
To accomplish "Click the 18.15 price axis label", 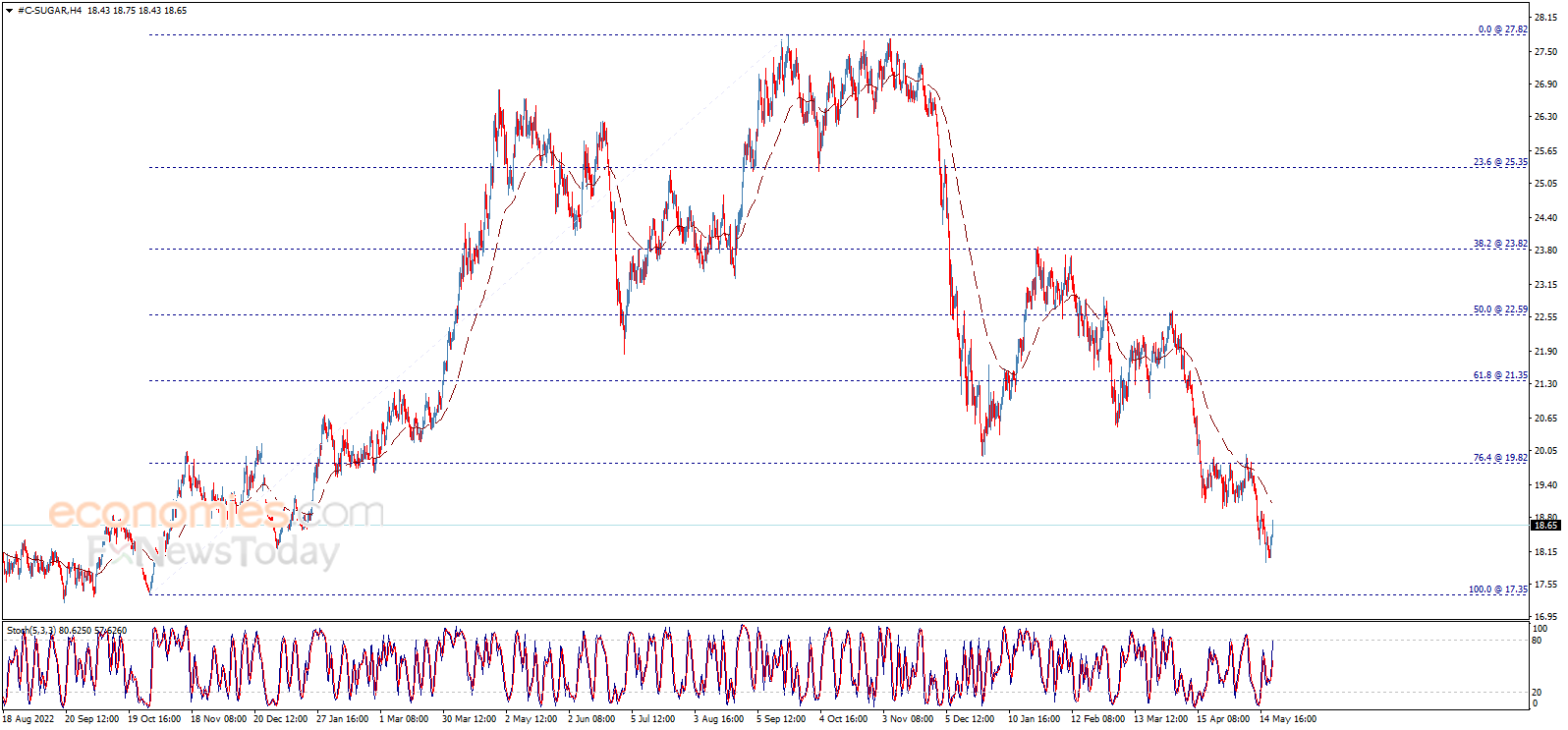I will point(1545,551).
